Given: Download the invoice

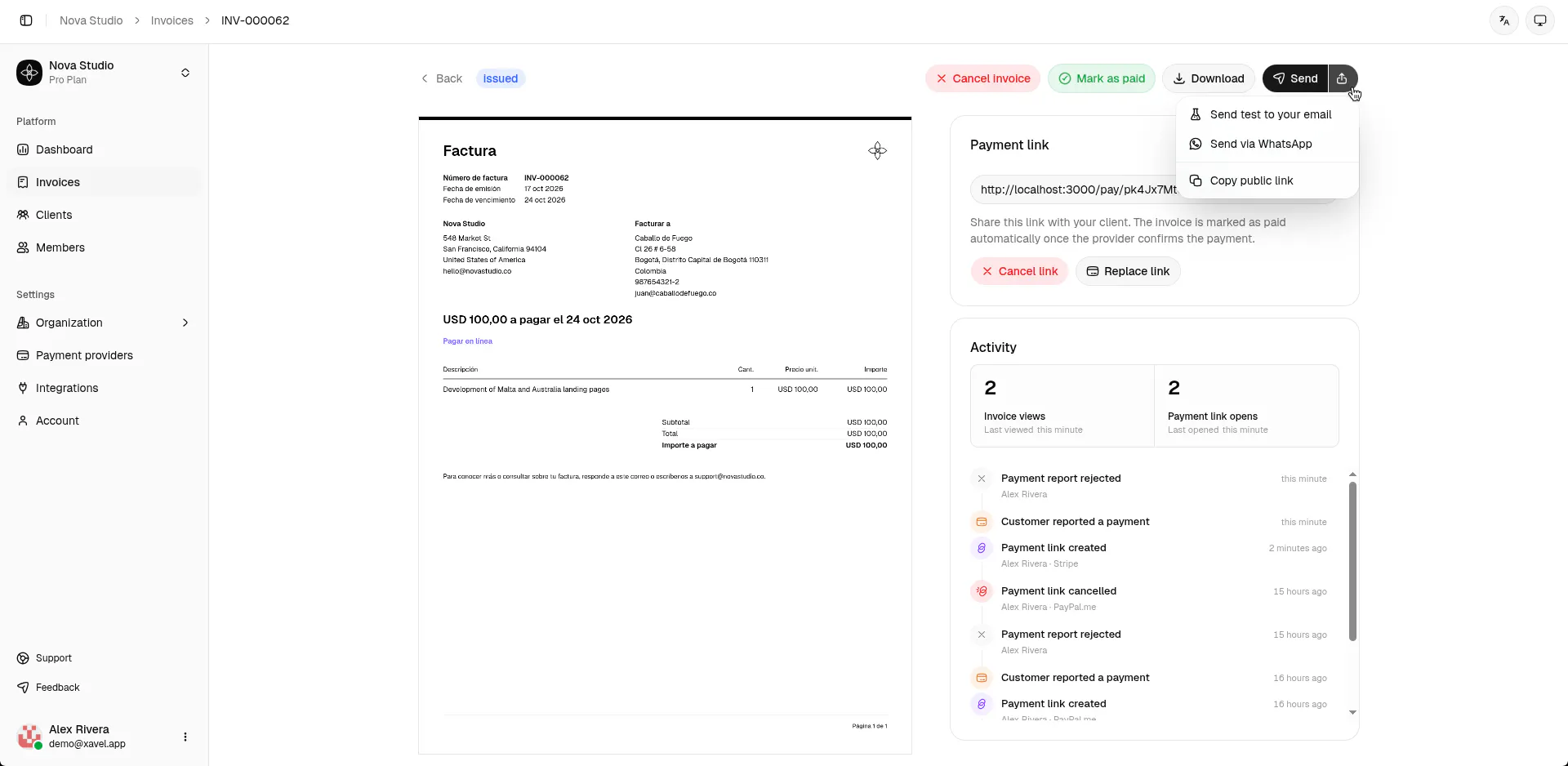Looking at the screenshot, I should [1209, 78].
